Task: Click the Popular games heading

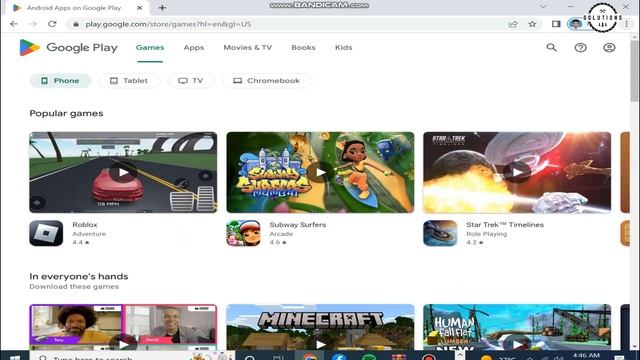Action: coord(66,113)
